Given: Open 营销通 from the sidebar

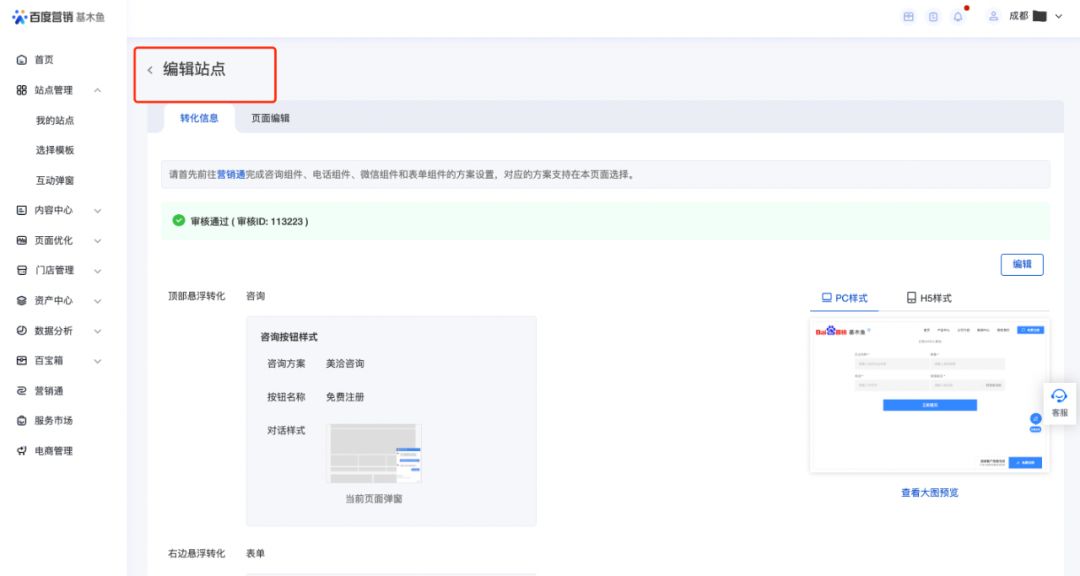Looking at the screenshot, I should click(48, 391).
